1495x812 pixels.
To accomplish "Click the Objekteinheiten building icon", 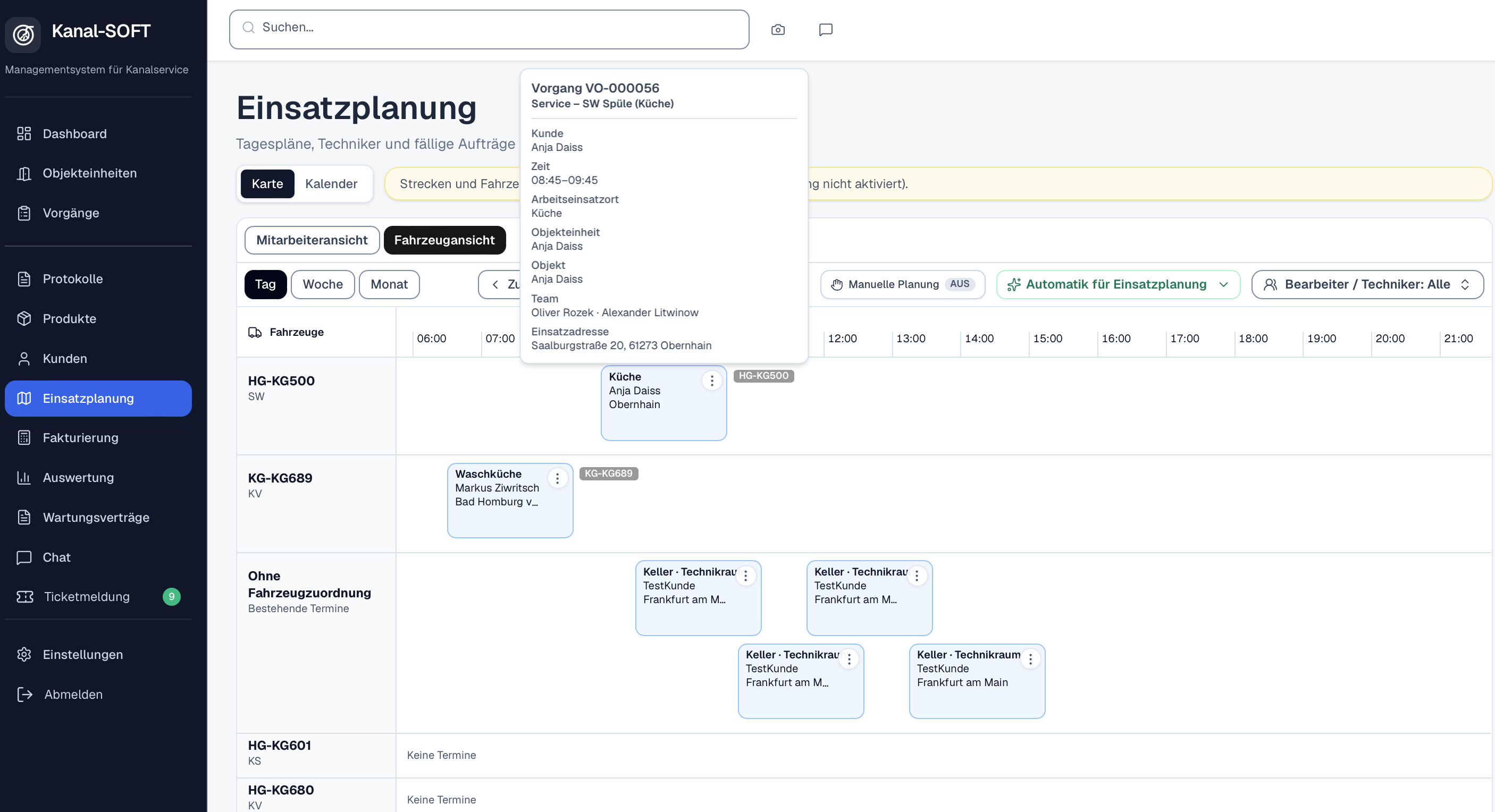I will (x=24, y=173).
